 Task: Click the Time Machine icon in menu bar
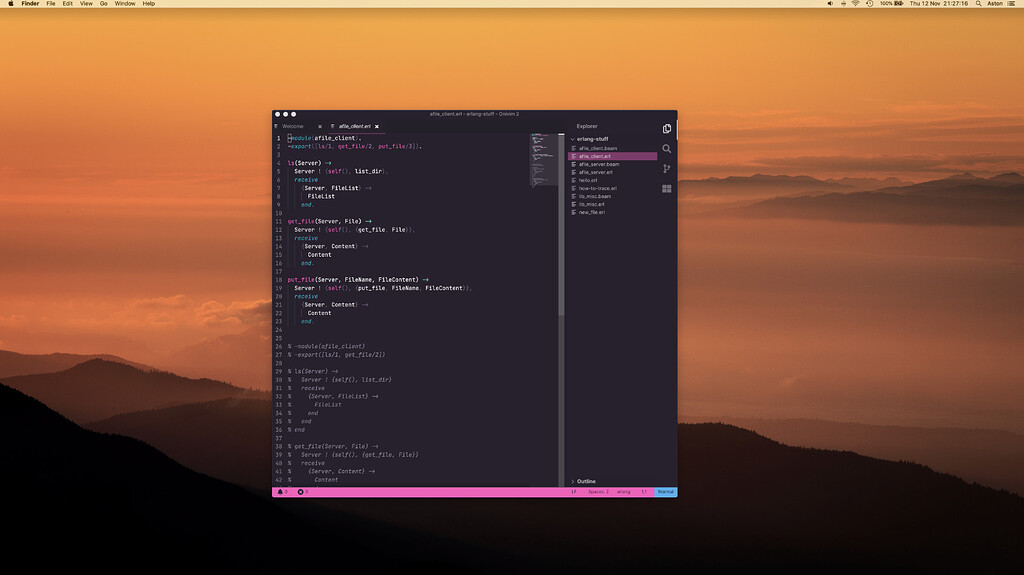click(x=869, y=4)
